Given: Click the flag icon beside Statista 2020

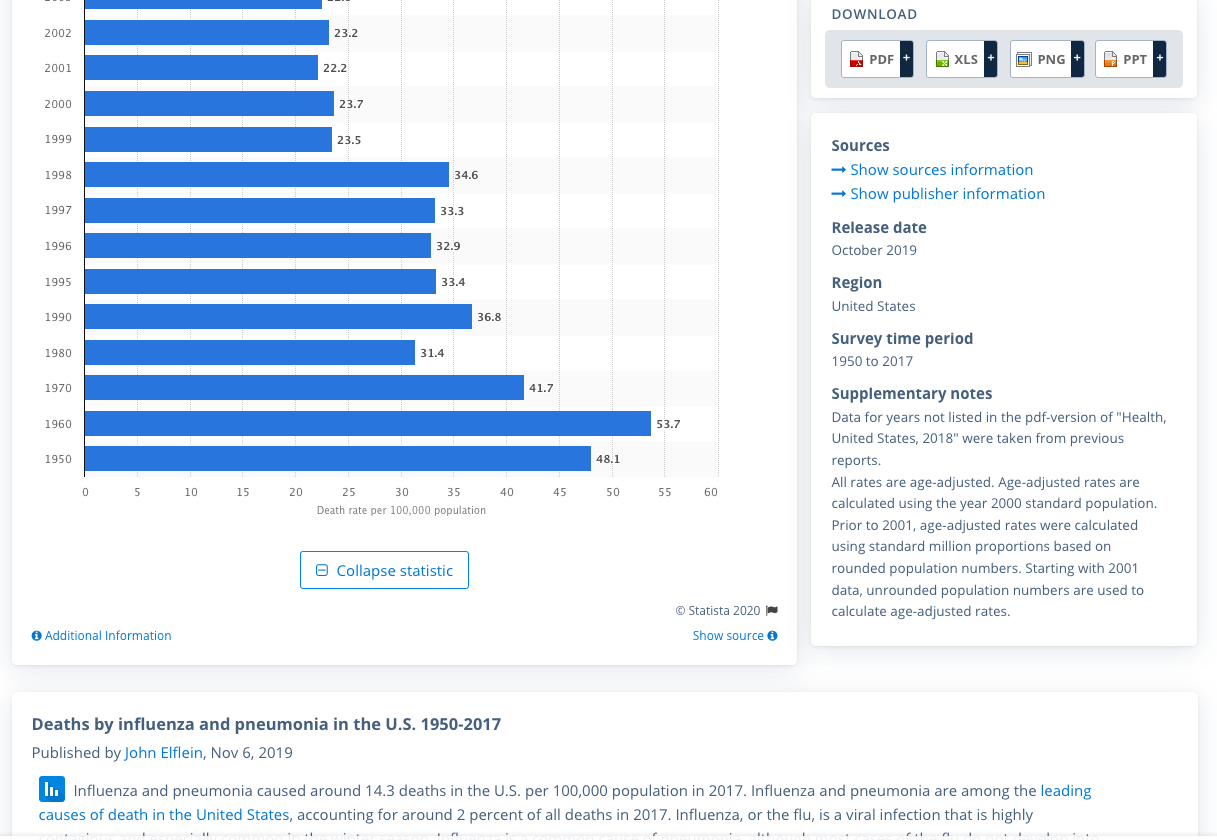Looking at the screenshot, I should point(772,610).
